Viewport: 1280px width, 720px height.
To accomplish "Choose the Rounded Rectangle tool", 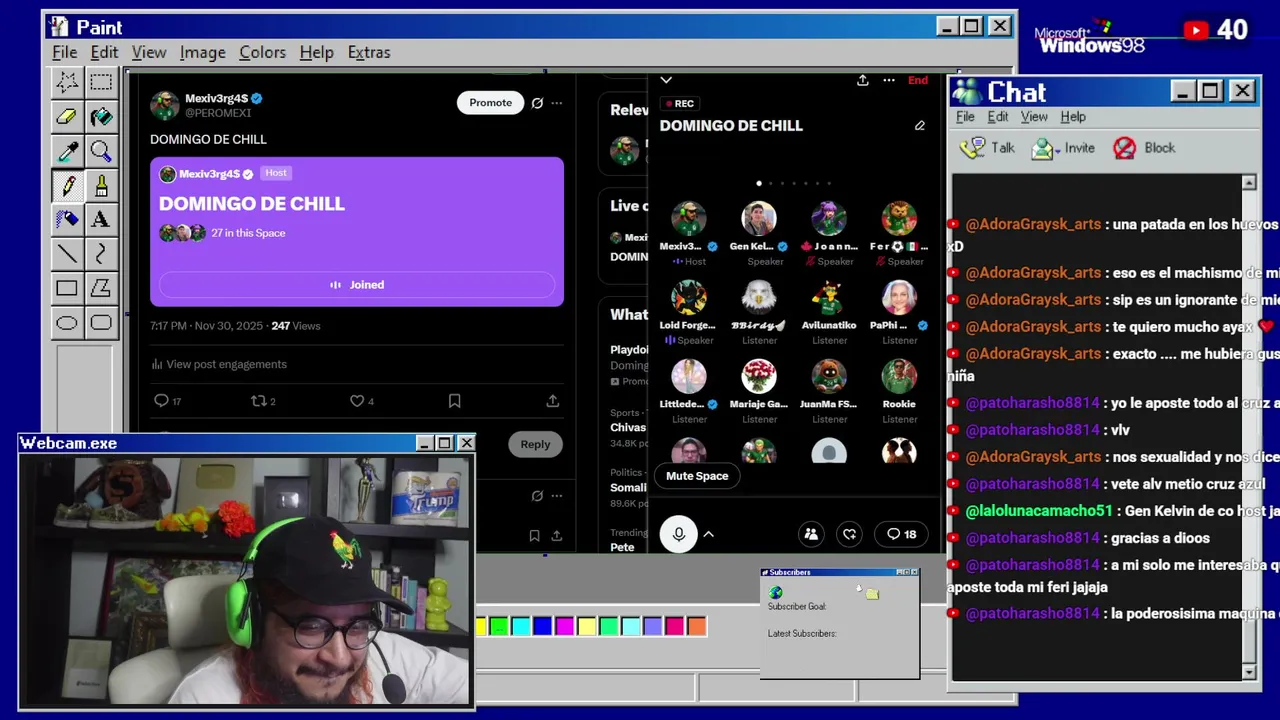I will pos(101,323).
